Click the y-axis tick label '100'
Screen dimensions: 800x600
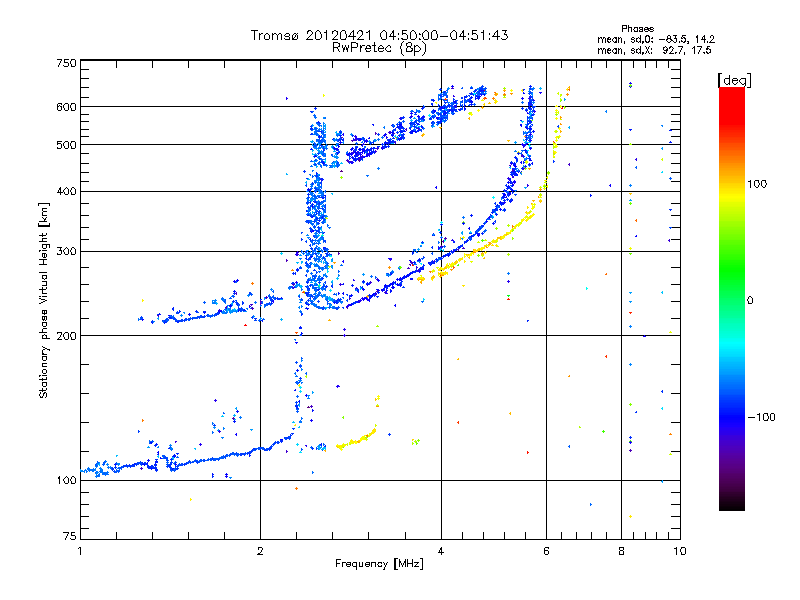(66, 481)
